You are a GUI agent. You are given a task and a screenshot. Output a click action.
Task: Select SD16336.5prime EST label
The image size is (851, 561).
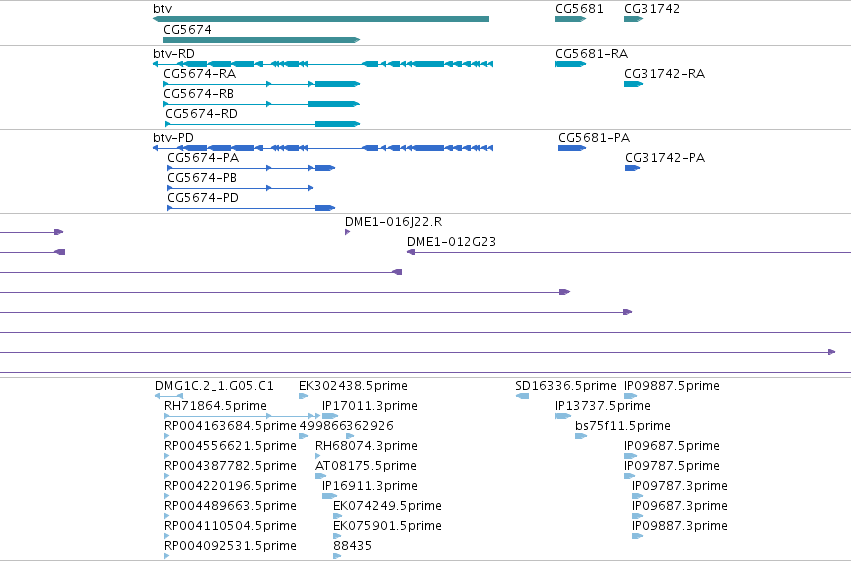(x=566, y=386)
